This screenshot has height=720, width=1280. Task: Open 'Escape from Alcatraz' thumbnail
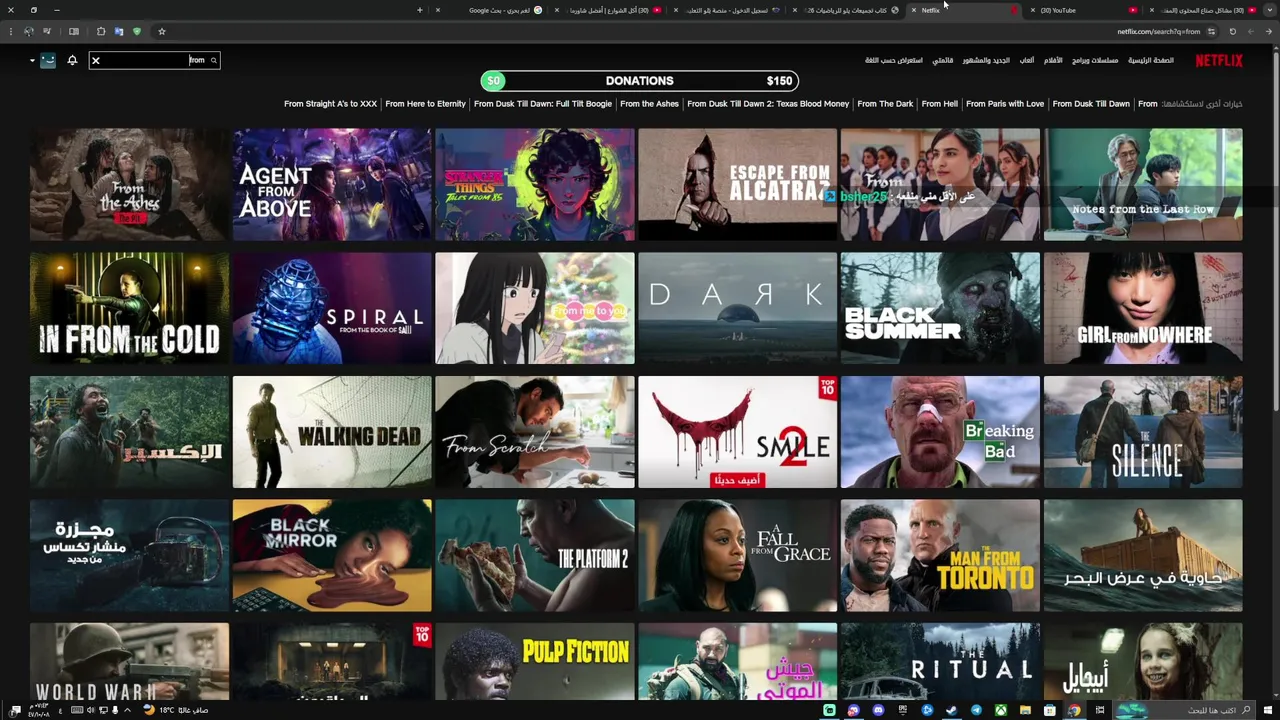737,184
